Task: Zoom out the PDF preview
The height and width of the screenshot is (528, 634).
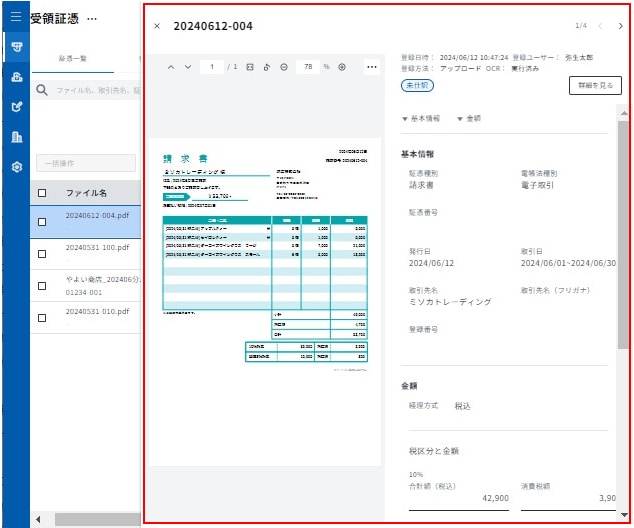Action: (284, 67)
